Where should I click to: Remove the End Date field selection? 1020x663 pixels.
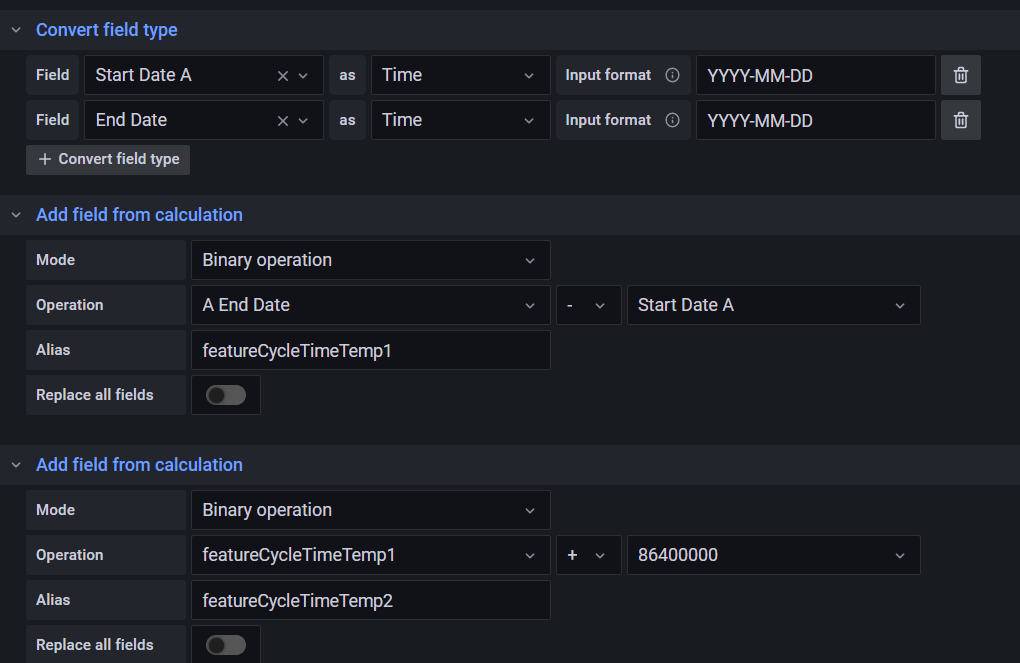pos(281,119)
